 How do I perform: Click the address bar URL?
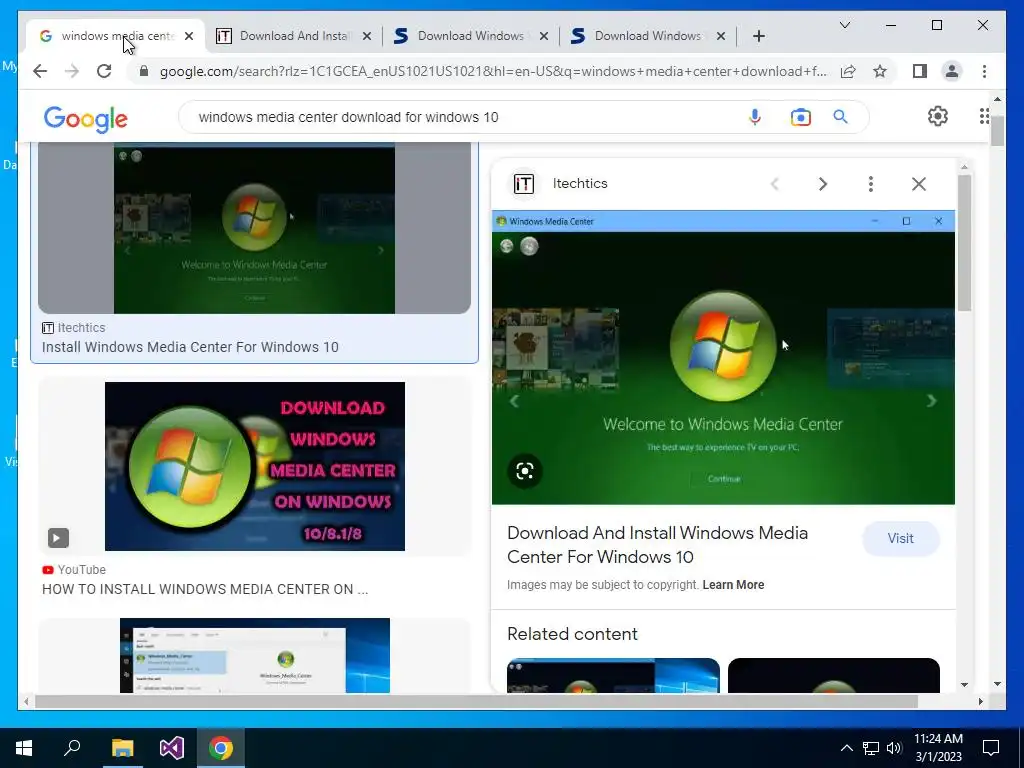point(493,71)
